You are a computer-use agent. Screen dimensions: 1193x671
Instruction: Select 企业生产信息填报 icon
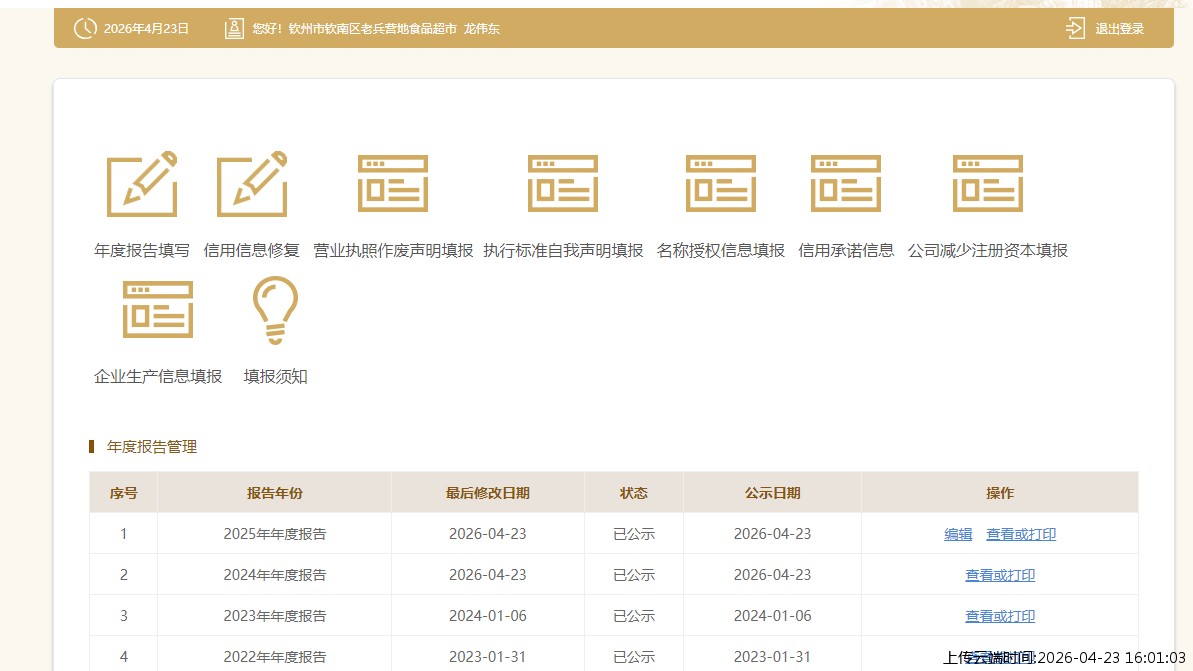158,310
